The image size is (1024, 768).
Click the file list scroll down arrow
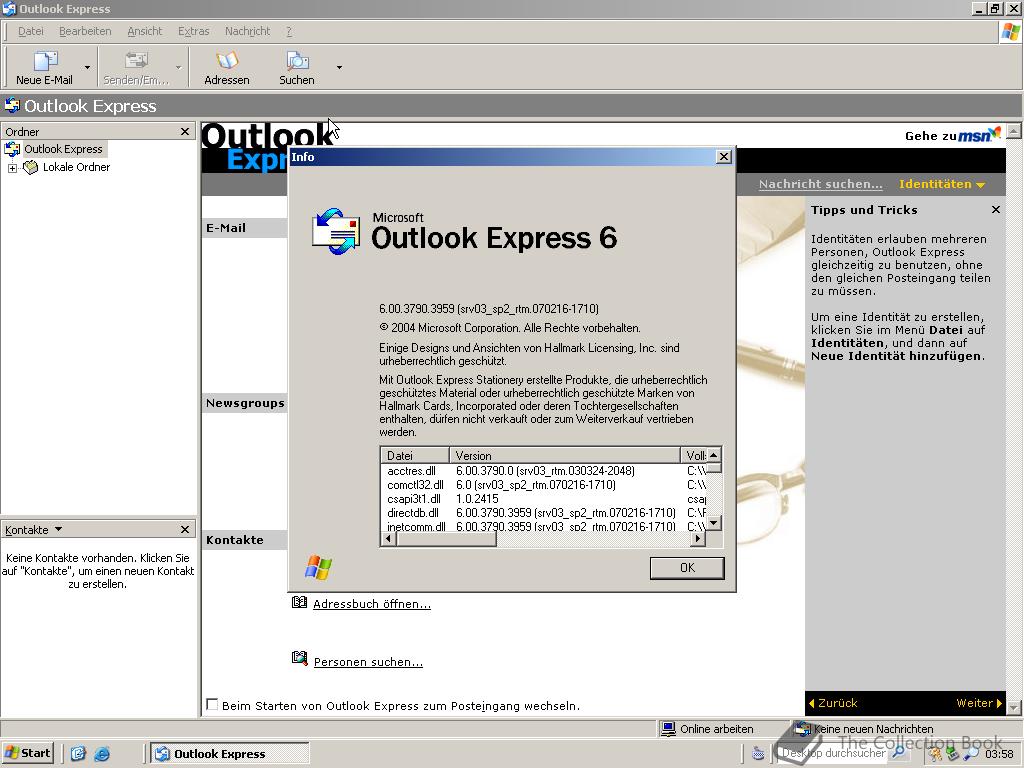tap(714, 522)
